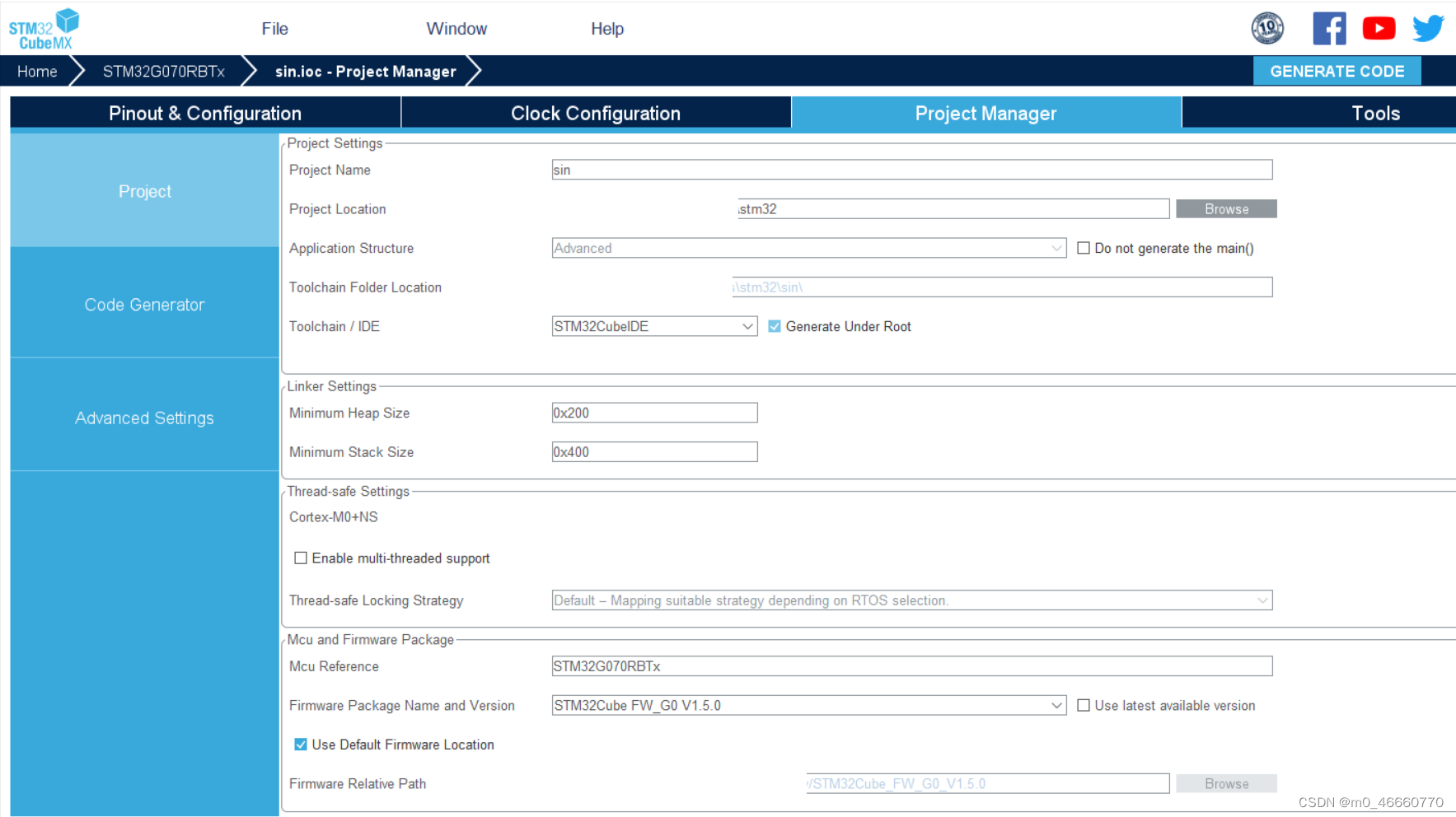The height and width of the screenshot is (817, 1456).
Task: Browse for Project Location
Action: (1226, 209)
